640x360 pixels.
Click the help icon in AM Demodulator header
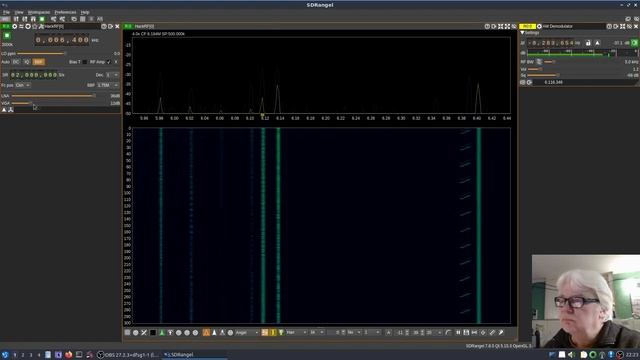pos(609,26)
